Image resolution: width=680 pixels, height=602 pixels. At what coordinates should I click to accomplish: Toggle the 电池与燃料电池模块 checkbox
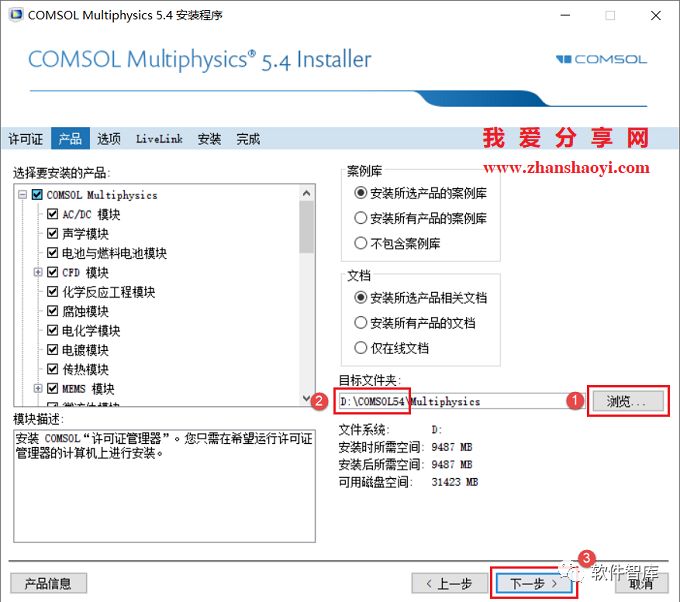point(52,252)
